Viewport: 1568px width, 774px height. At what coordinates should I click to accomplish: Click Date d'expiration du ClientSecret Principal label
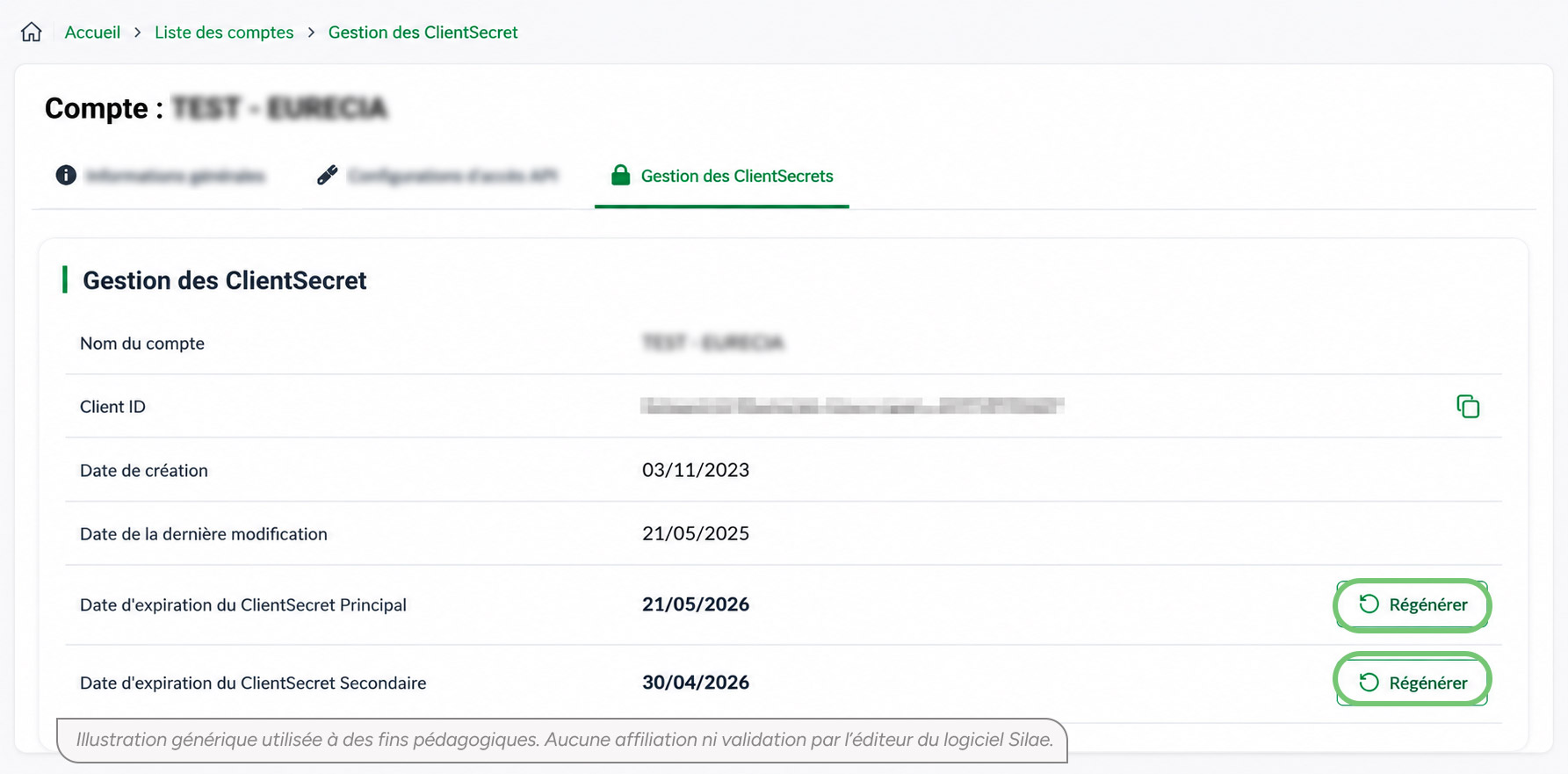tap(243, 605)
